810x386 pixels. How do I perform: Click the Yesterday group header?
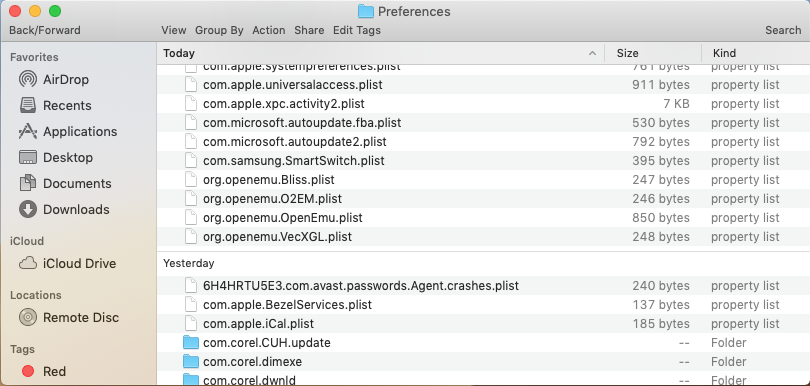click(189, 264)
